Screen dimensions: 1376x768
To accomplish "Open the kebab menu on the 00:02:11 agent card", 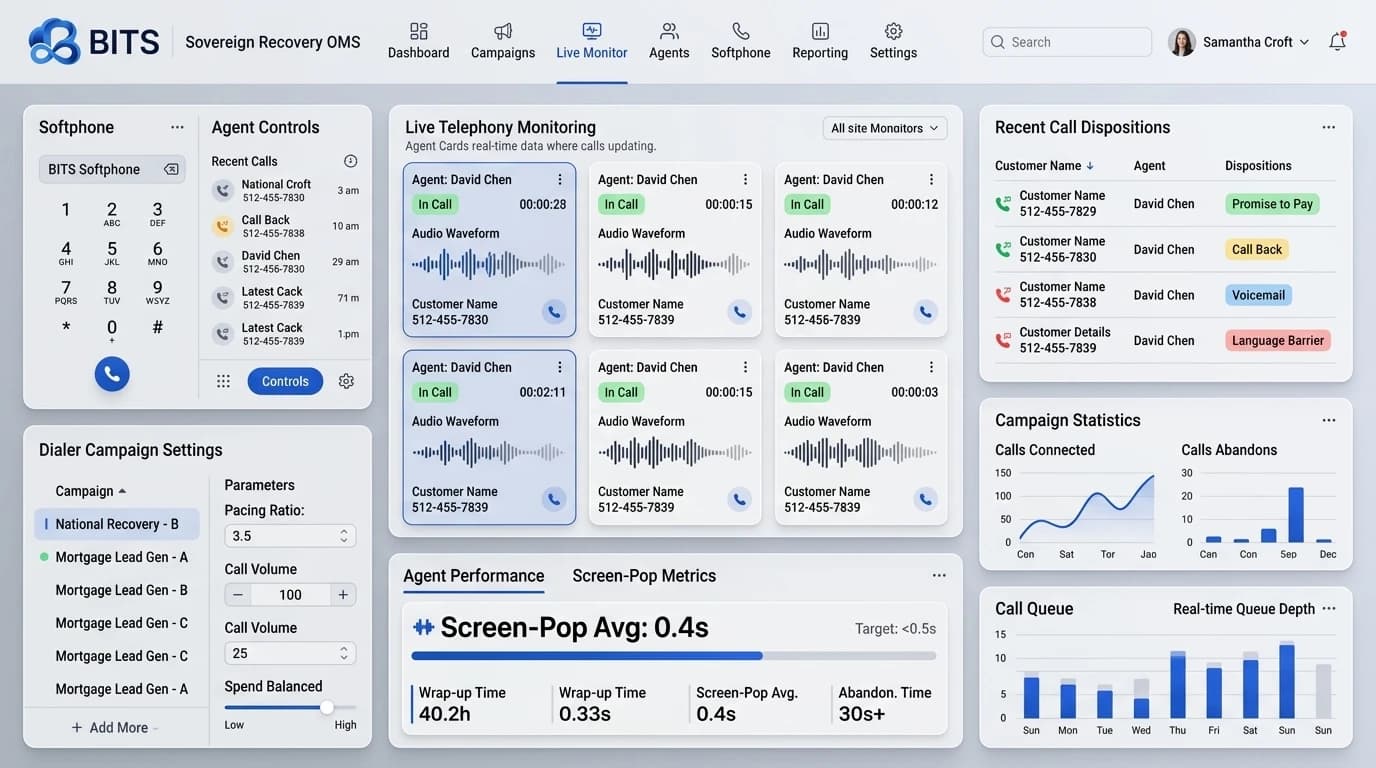I will pos(560,367).
